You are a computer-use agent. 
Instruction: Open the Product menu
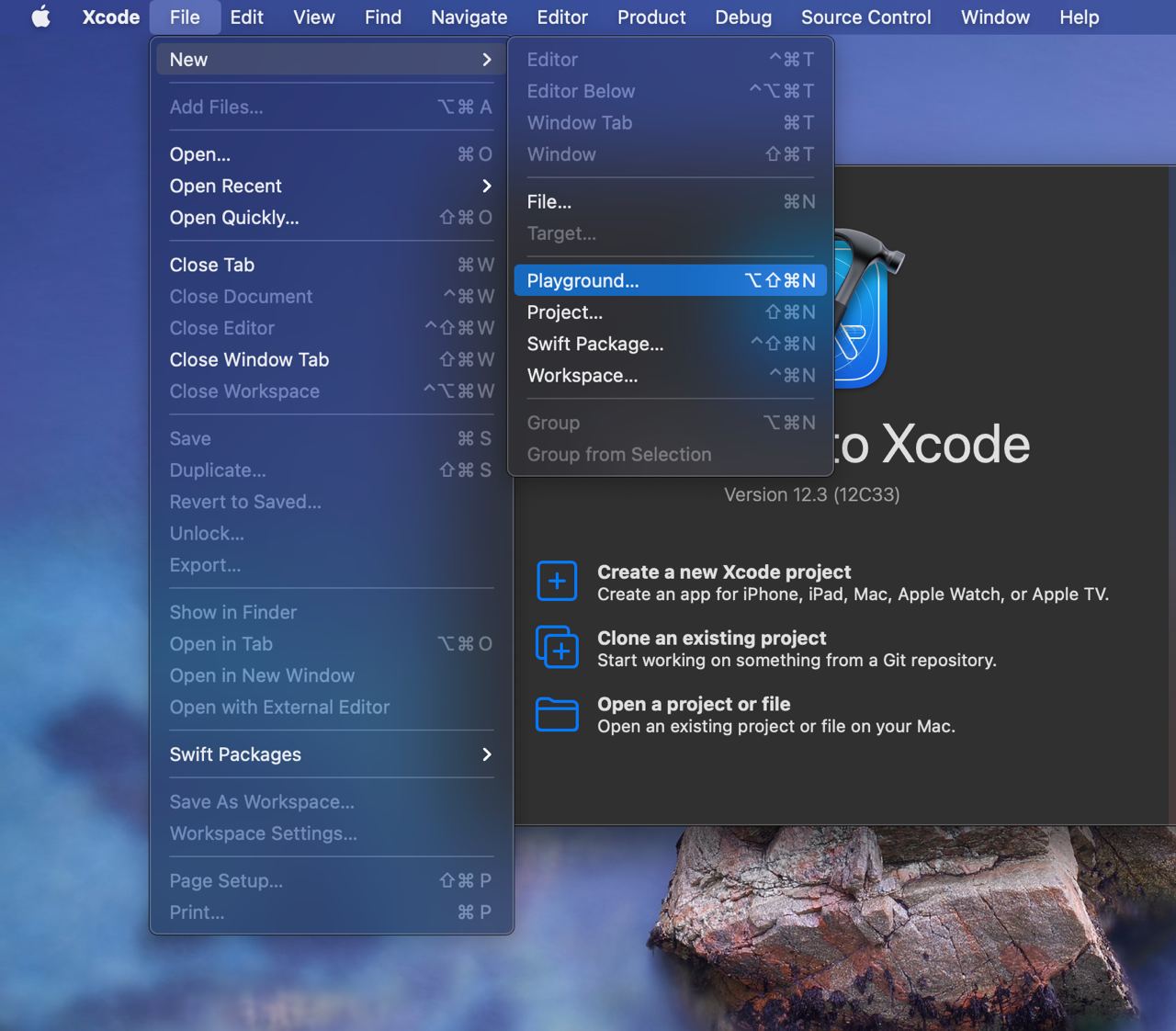click(x=651, y=17)
